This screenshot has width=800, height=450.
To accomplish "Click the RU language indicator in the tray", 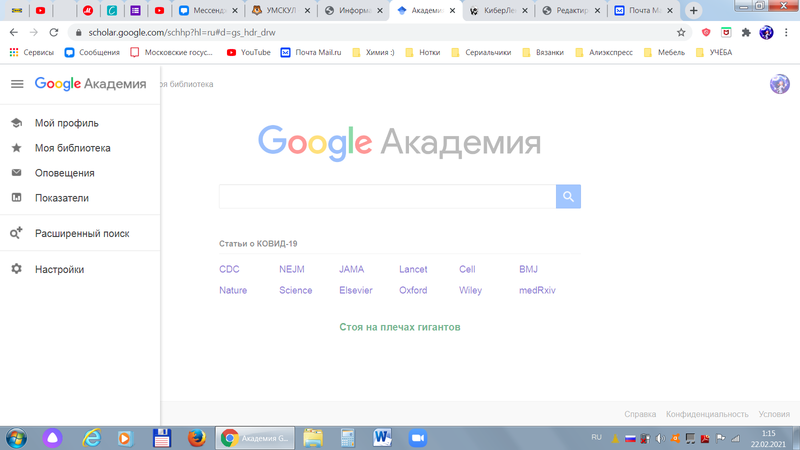I will click(596, 437).
